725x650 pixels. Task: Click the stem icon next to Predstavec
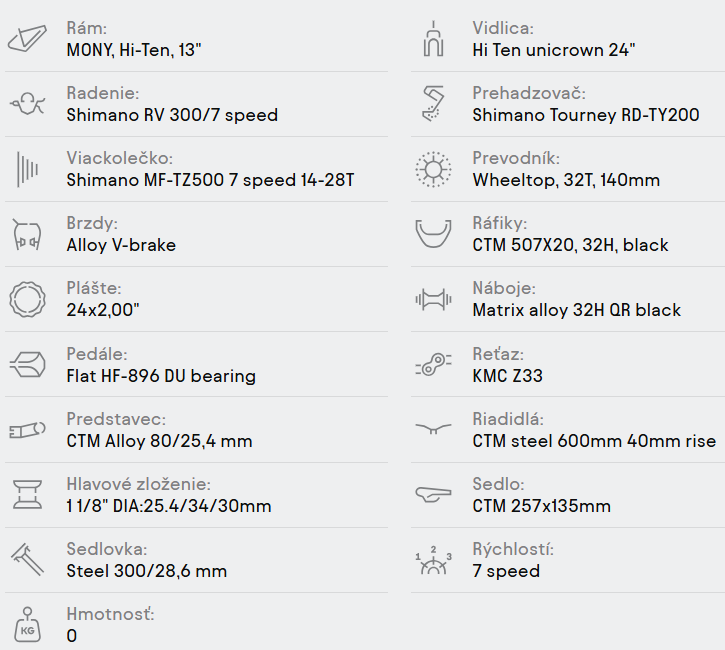tap(27, 430)
